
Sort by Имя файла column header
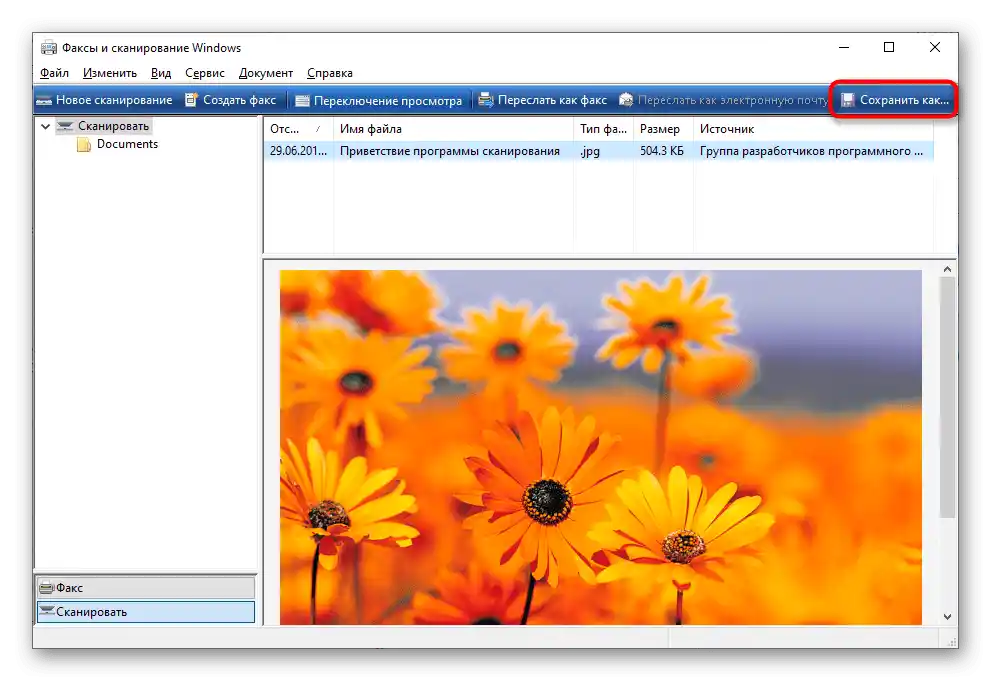click(x=453, y=129)
